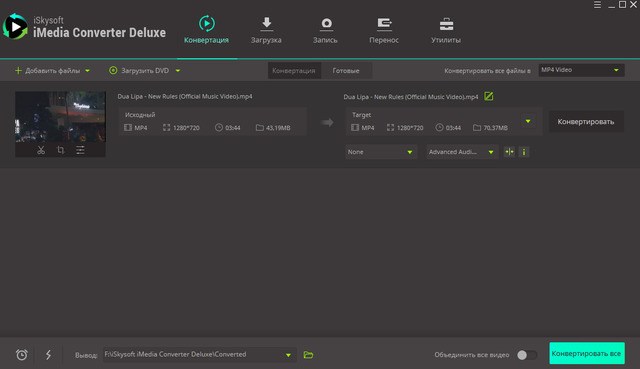Open the schedule alarm clock icon
The height and width of the screenshot is (369, 640).
(22, 355)
